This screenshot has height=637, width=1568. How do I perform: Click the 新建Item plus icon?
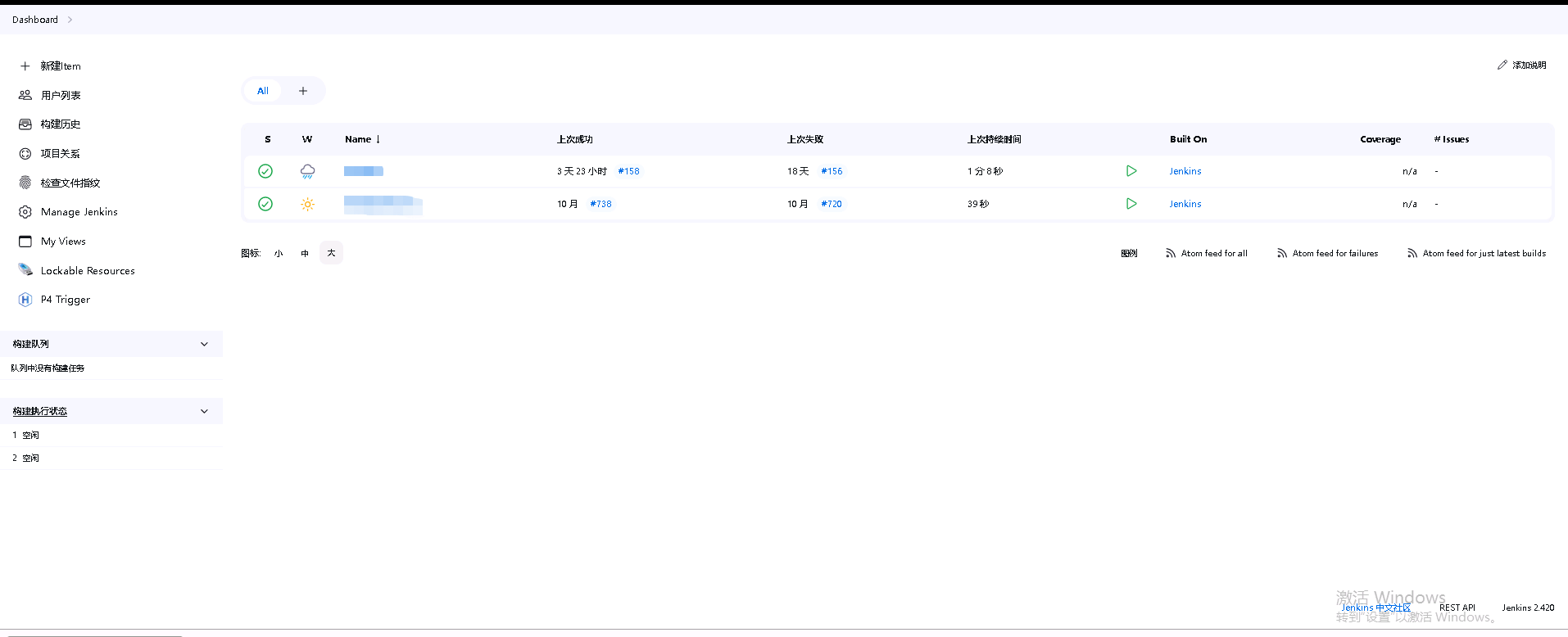25,66
